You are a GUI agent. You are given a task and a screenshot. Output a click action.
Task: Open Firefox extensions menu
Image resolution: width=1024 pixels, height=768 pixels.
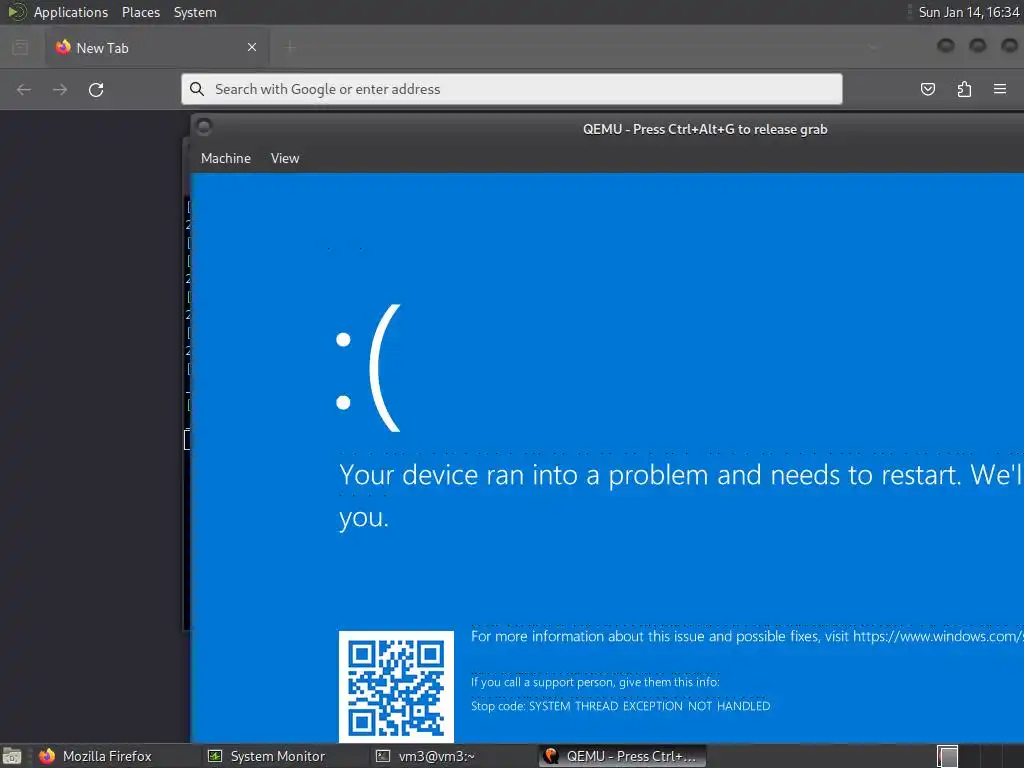pos(964,89)
